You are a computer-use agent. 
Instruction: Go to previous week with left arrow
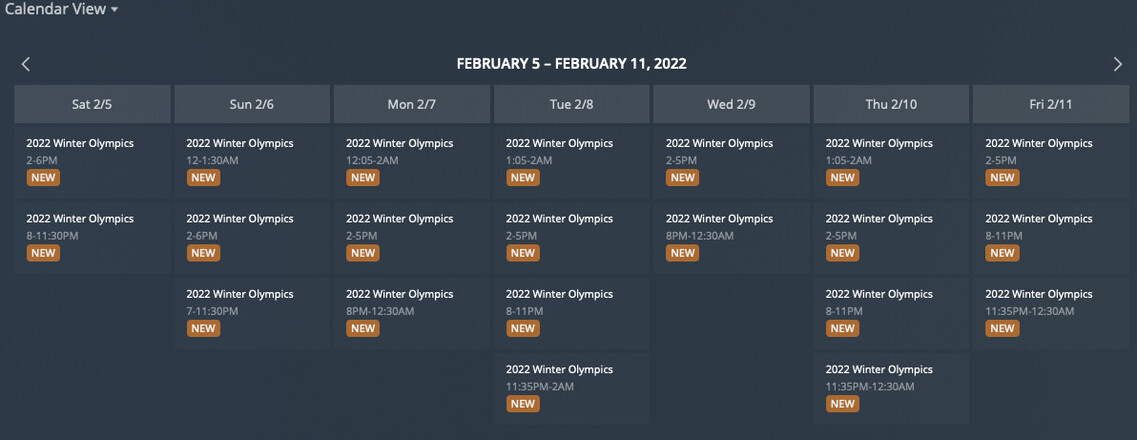(x=26, y=64)
